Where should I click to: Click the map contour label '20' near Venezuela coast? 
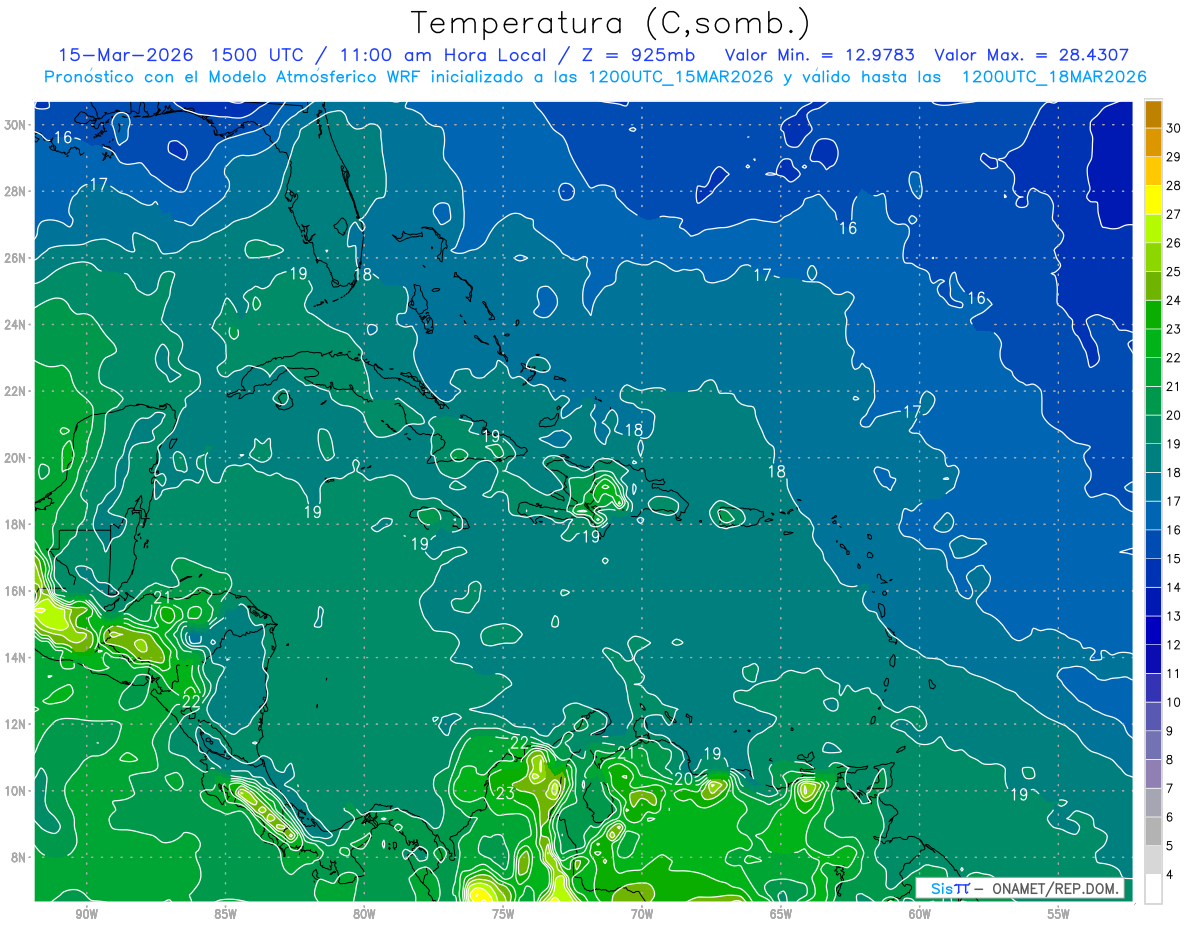(684, 779)
